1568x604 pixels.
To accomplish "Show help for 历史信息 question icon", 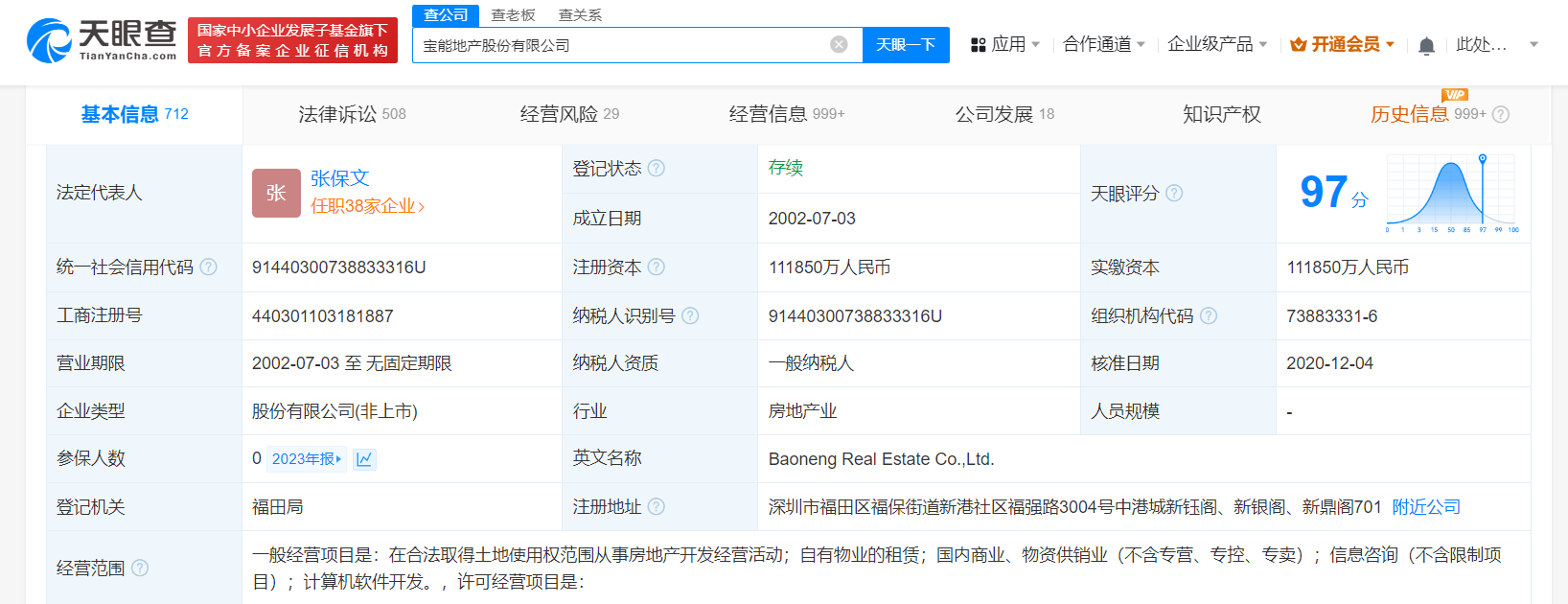I will 1501,114.
